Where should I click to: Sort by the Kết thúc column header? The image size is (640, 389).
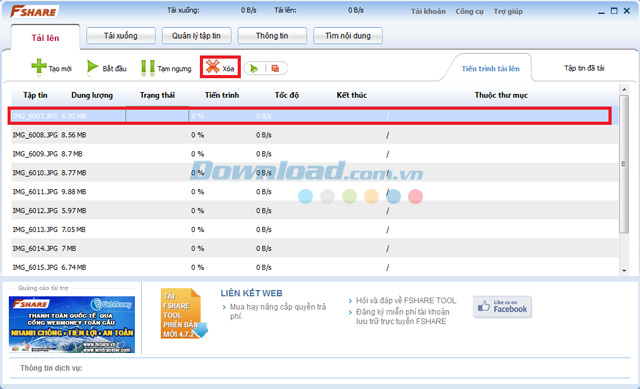point(351,95)
